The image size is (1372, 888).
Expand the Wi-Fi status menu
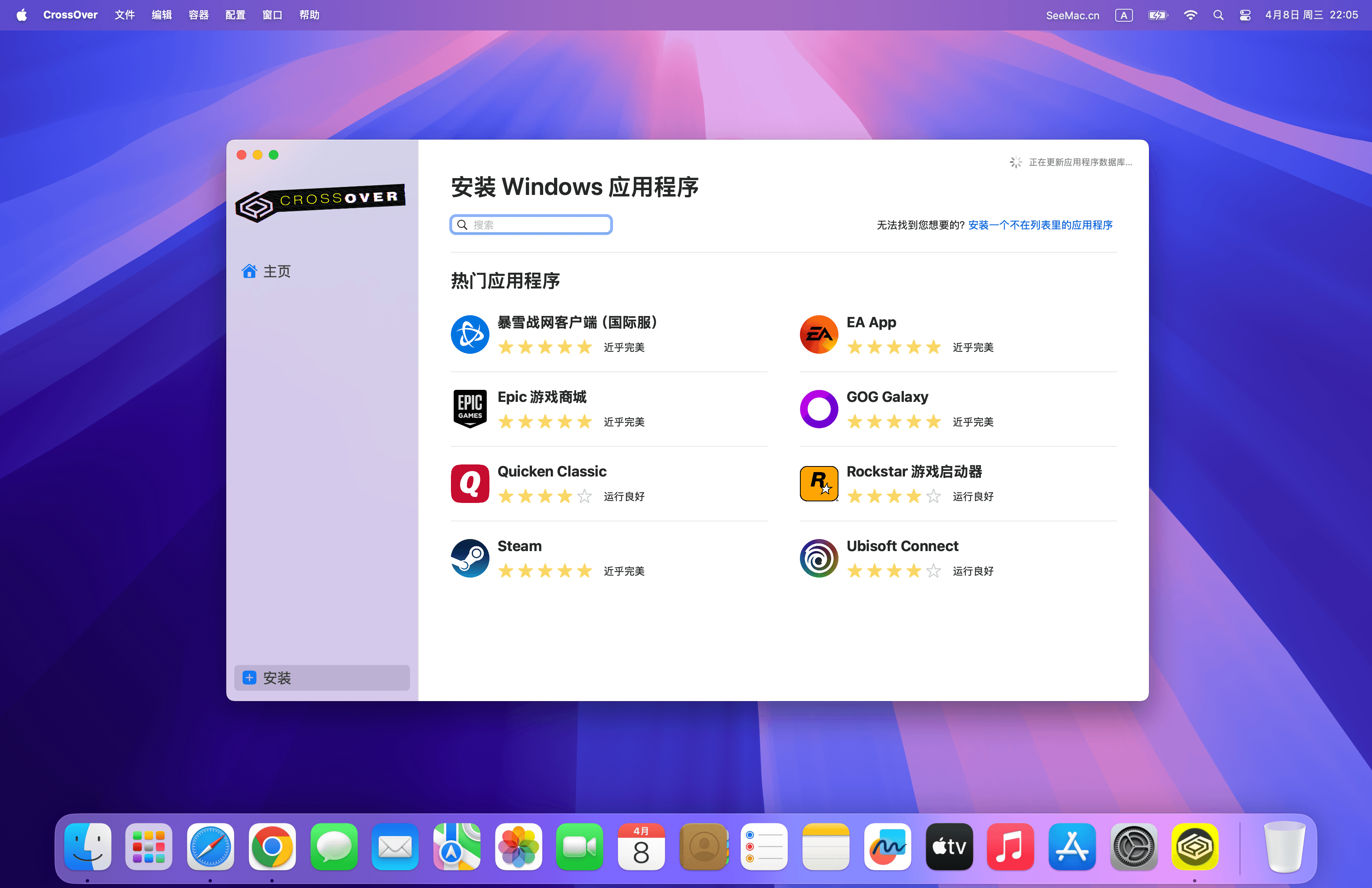tap(1190, 15)
